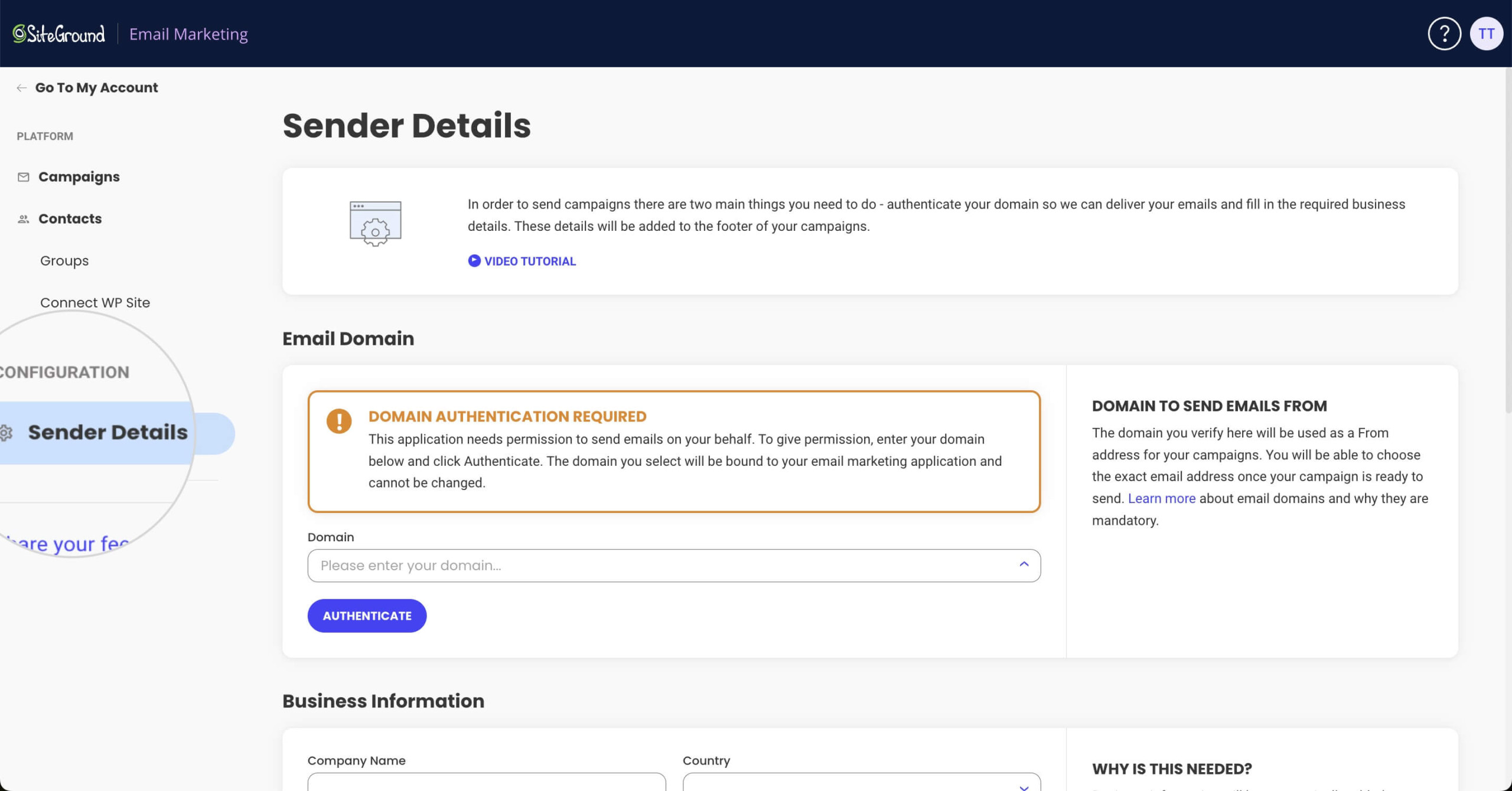Click the Connect WP Site menu item

tap(95, 302)
